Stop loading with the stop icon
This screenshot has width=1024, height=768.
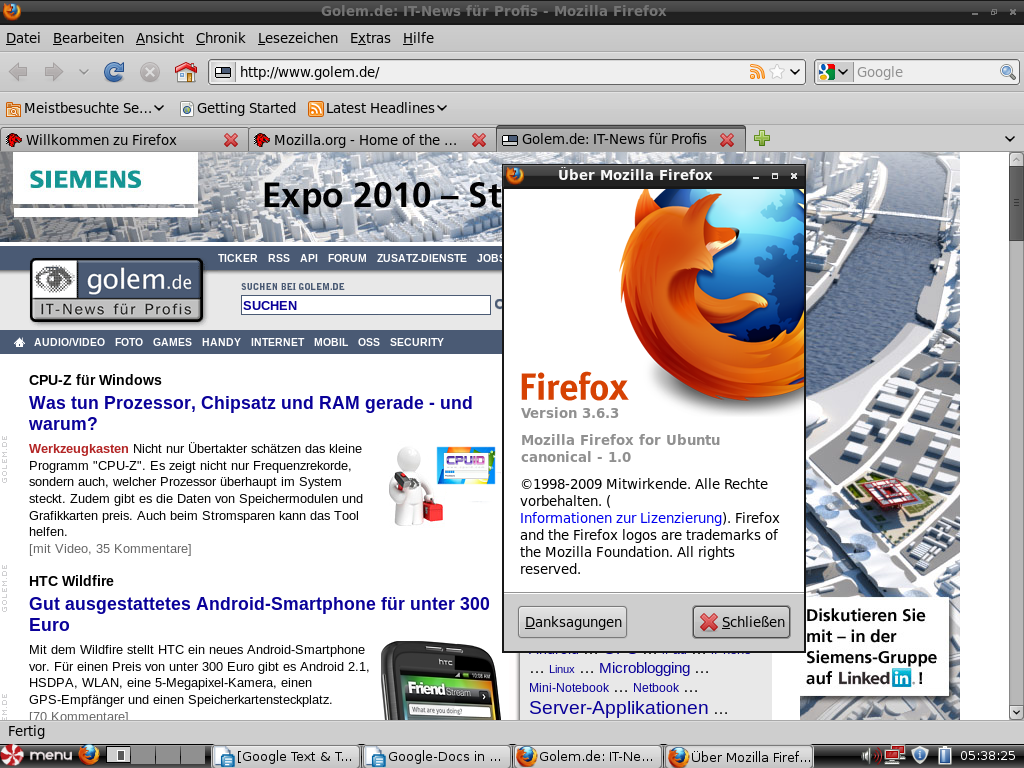pyautogui.click(x=150, y=71)
